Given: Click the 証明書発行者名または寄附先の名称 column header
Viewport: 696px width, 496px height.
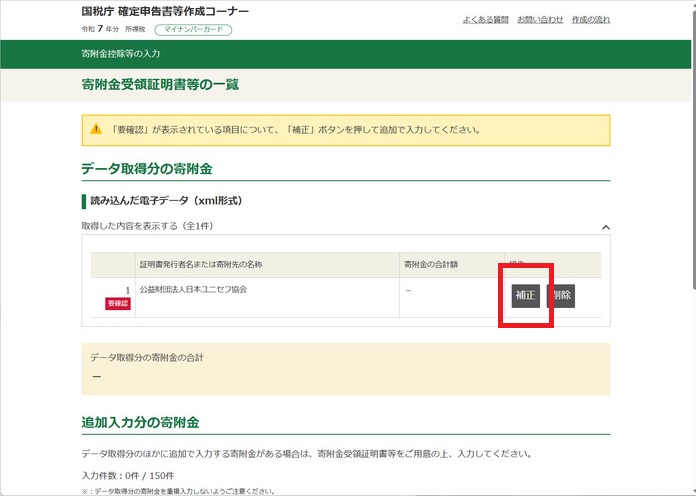Looking at the screenshot, I should click(x=201, y=265).
